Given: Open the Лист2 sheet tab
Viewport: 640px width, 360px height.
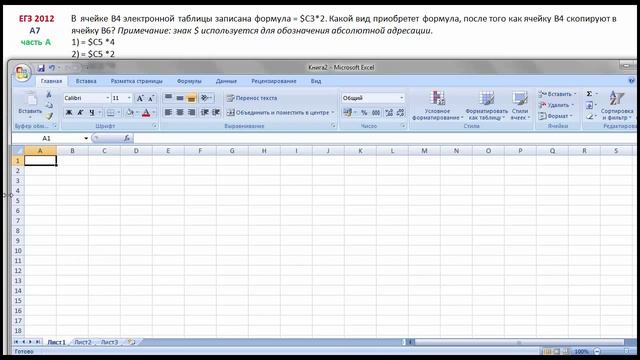Looking at the screenshot, I should [83, 342].
